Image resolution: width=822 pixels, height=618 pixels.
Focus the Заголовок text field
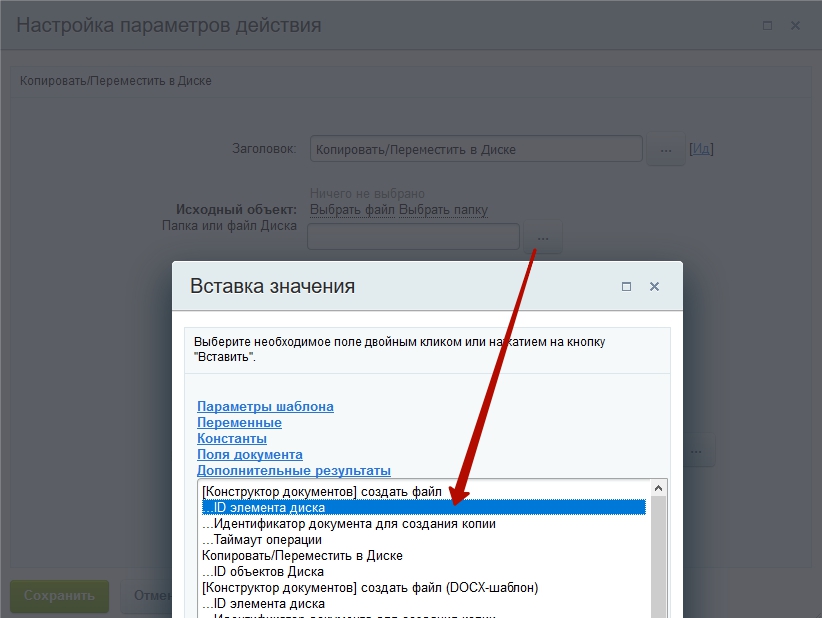pos(475,149)
